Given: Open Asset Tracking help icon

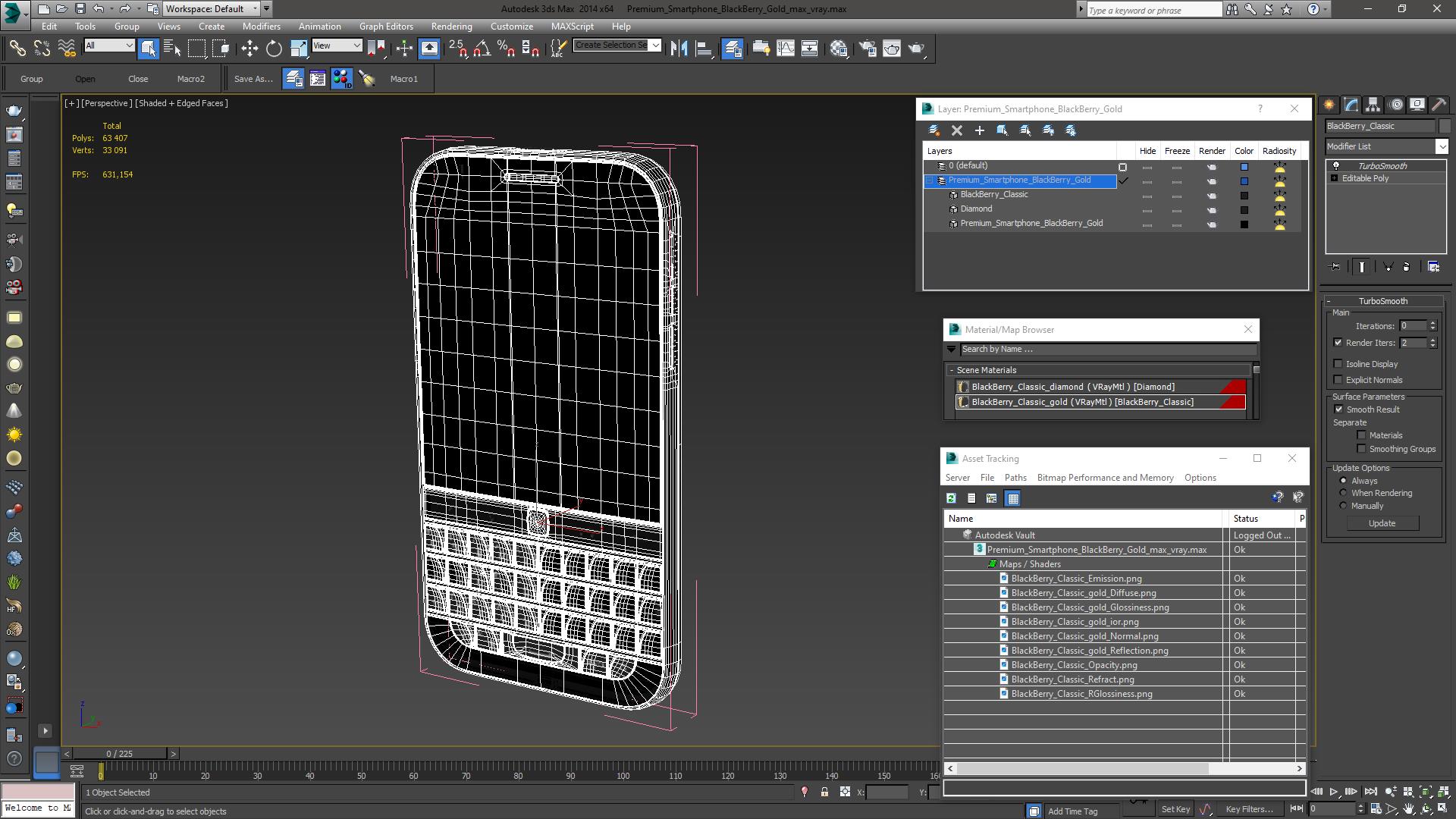Looking at the screenshot, I should pyautogui.click(x=1278, y=497).
